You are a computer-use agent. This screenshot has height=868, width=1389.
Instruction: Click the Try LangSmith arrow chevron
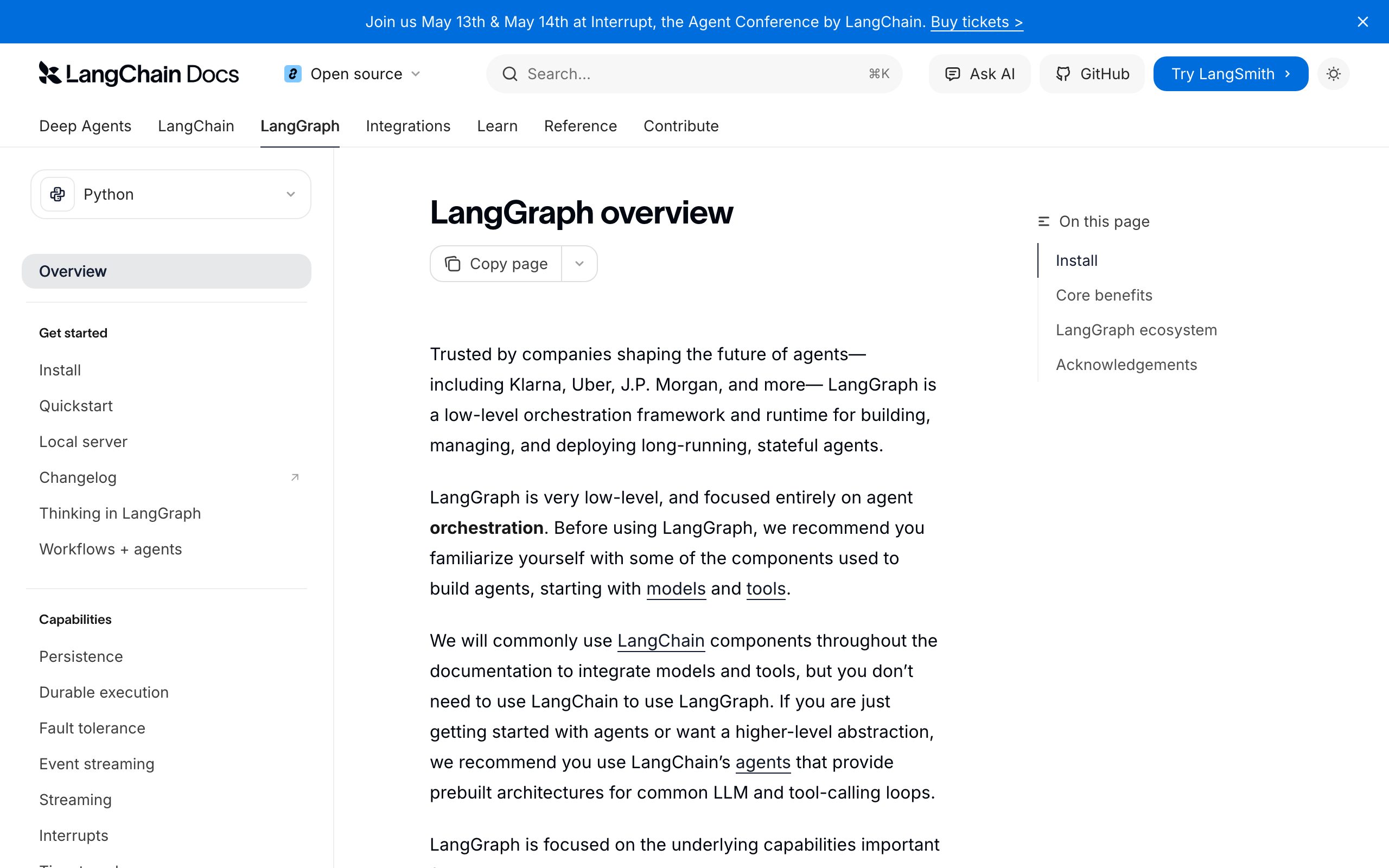point(1288,73)
